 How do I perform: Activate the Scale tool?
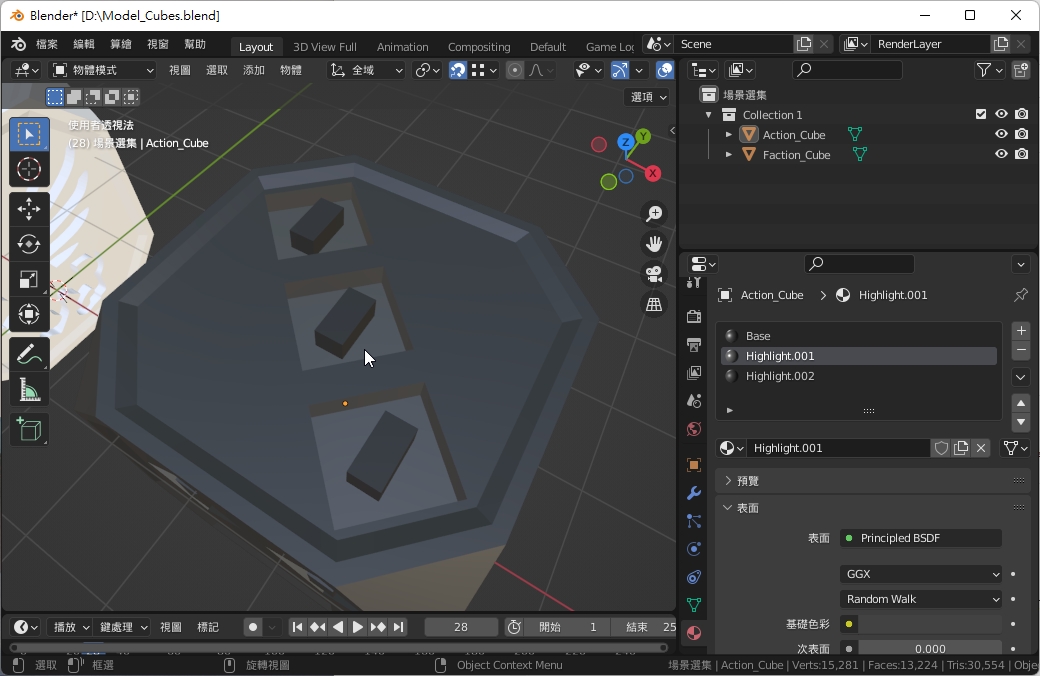(x=29, y=280)
